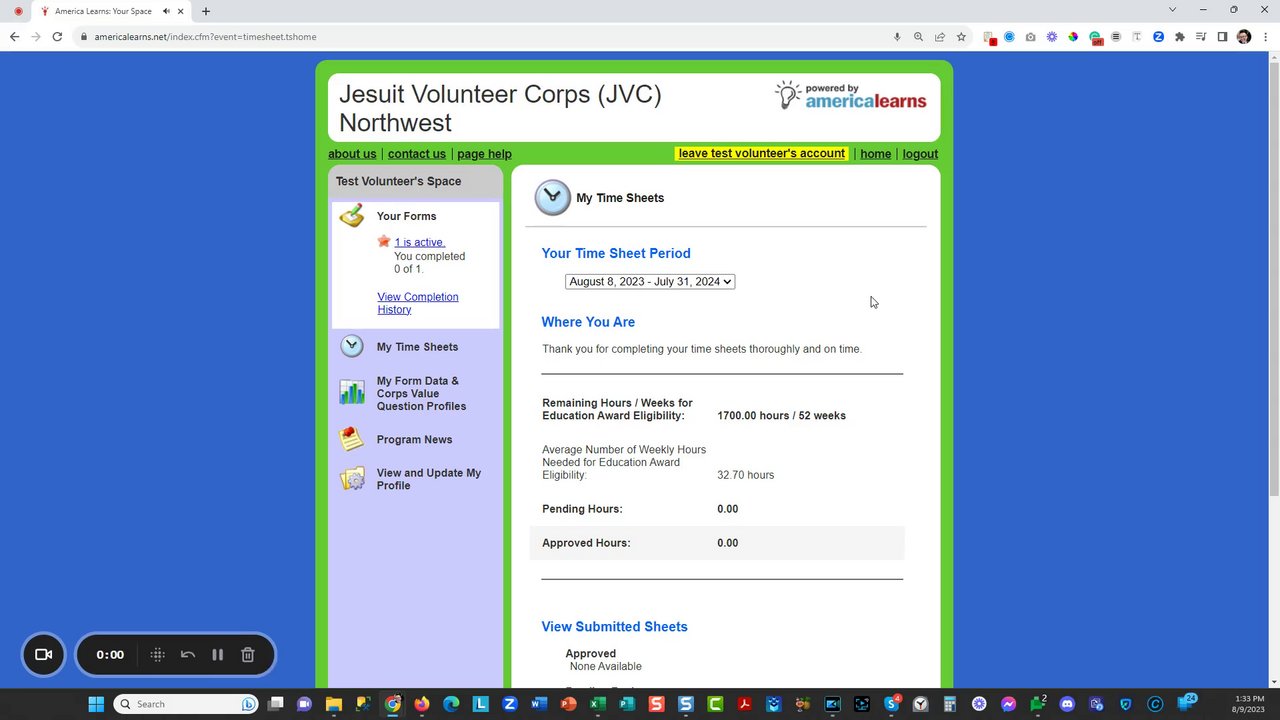The width and height of the screenshot is (1280, 720).
Task: Delete the recording with trash icon
Action: tap(248, 654)
